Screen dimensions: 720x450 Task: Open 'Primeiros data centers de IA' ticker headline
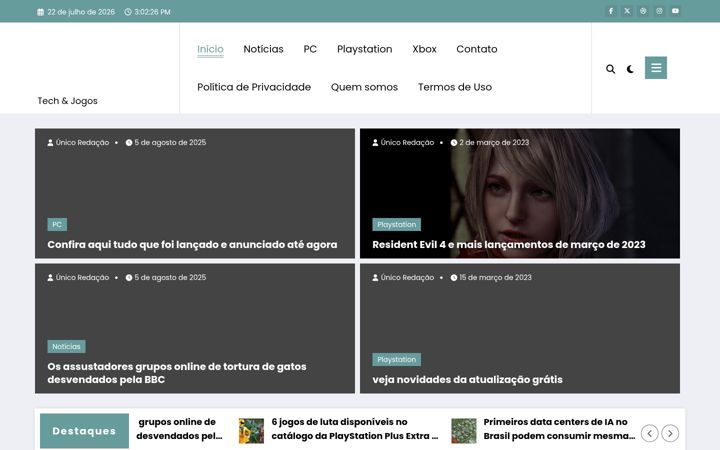tap(559, 429)
